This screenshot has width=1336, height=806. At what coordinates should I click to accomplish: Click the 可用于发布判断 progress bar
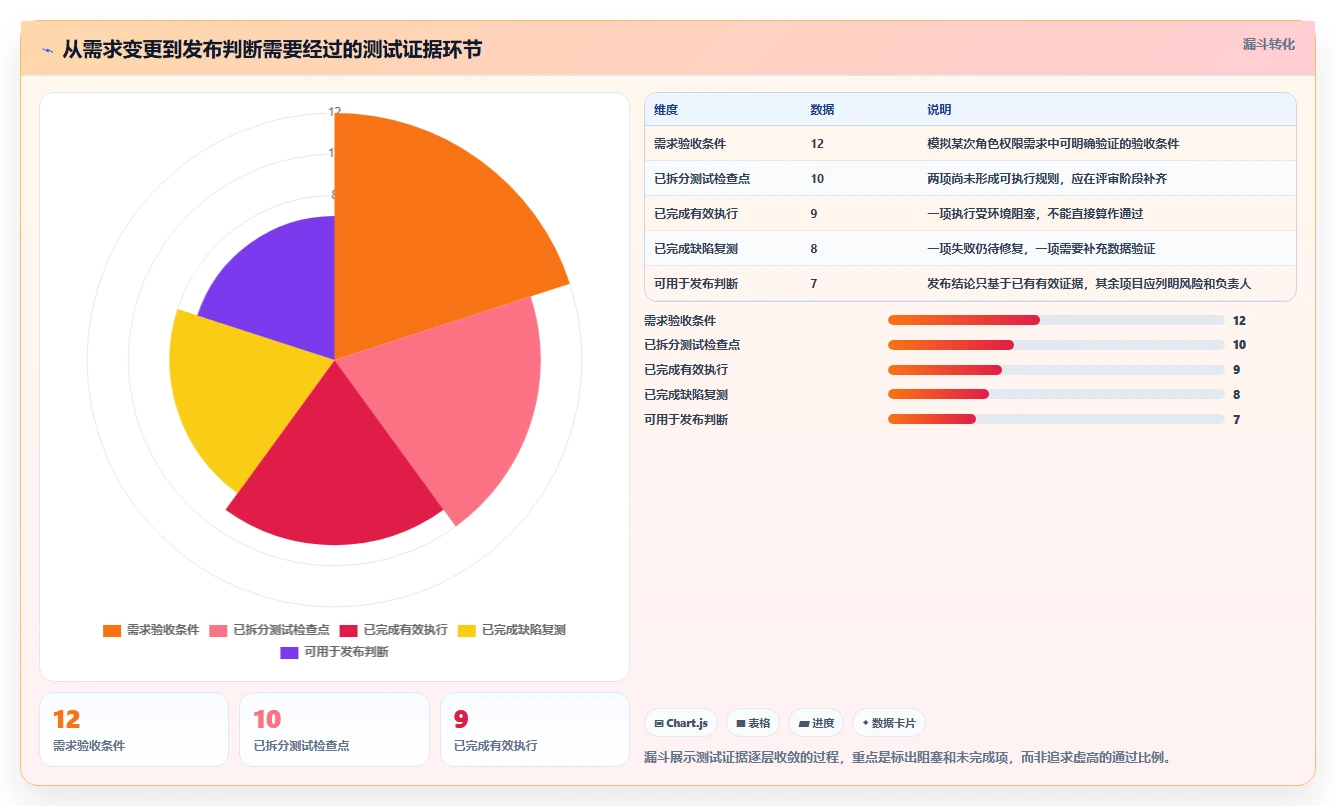tap(1056, 419)
